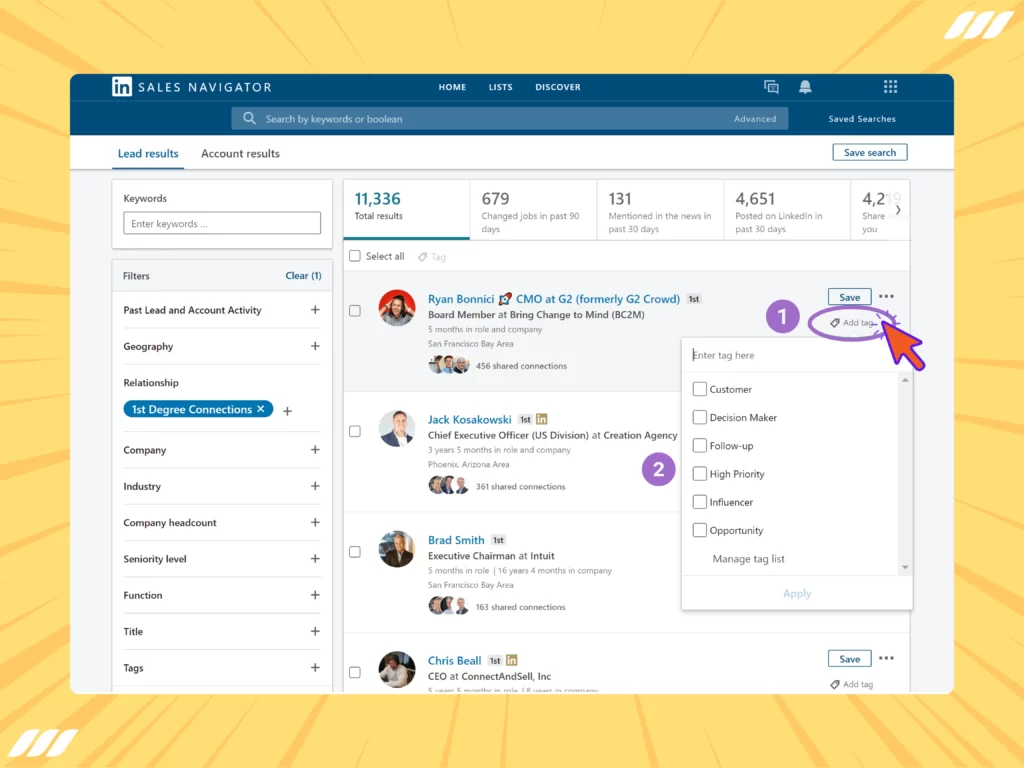Select the 11,336 Total results tab
This screenshot has width=1024, height=768.
[x=406, y=210]
